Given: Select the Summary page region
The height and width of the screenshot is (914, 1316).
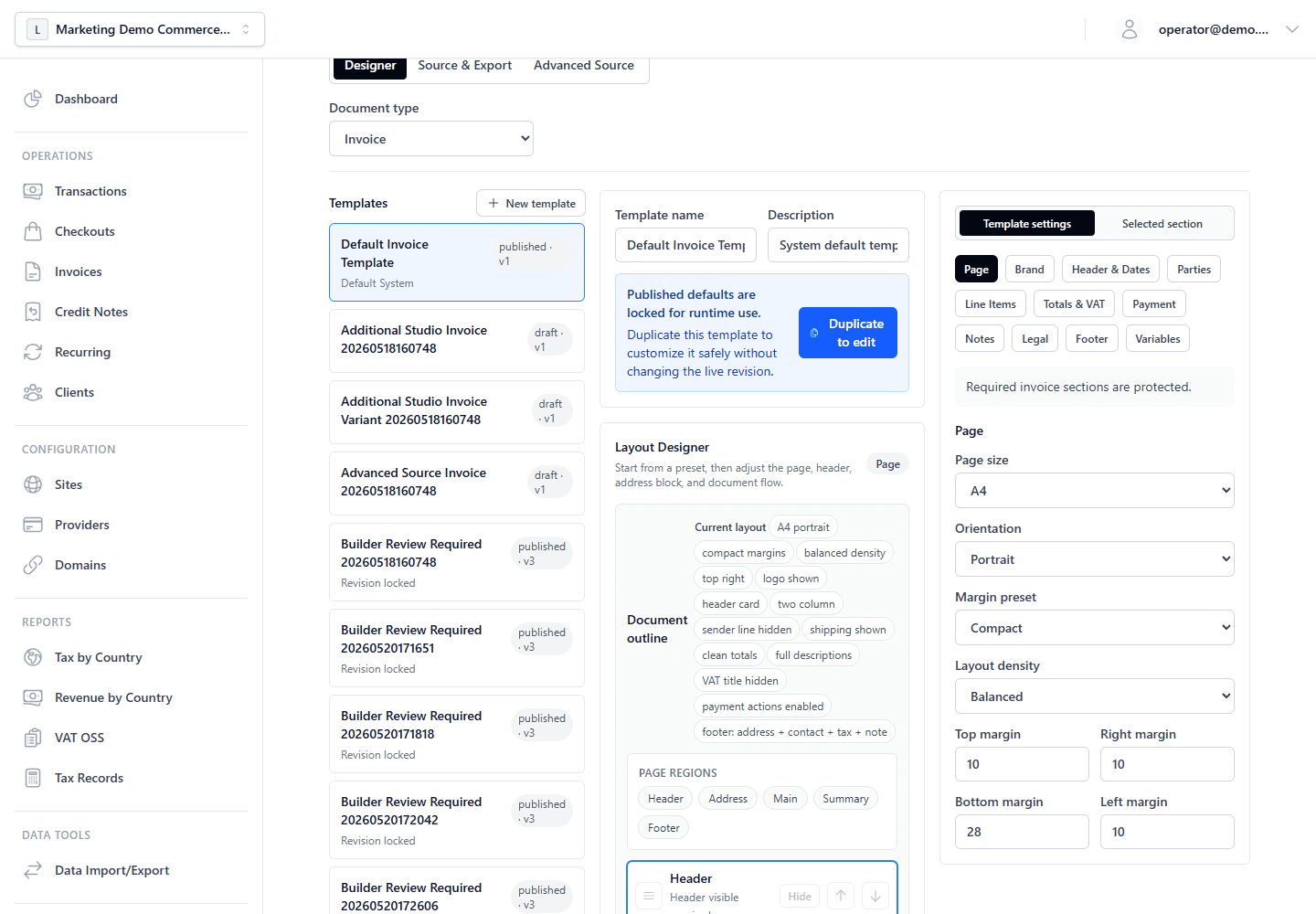Looking at the screenshot, I should (x=845, y=799).
